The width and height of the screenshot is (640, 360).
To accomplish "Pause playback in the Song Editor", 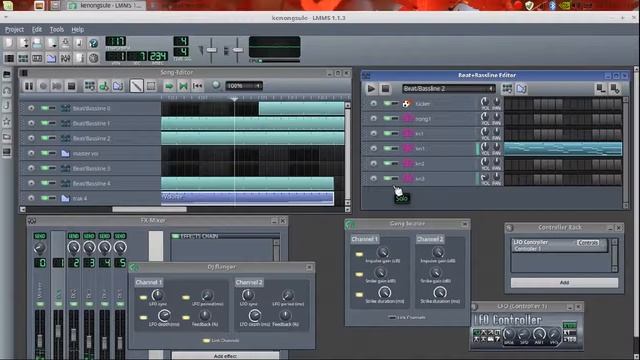I will click(x=29, y=86).
